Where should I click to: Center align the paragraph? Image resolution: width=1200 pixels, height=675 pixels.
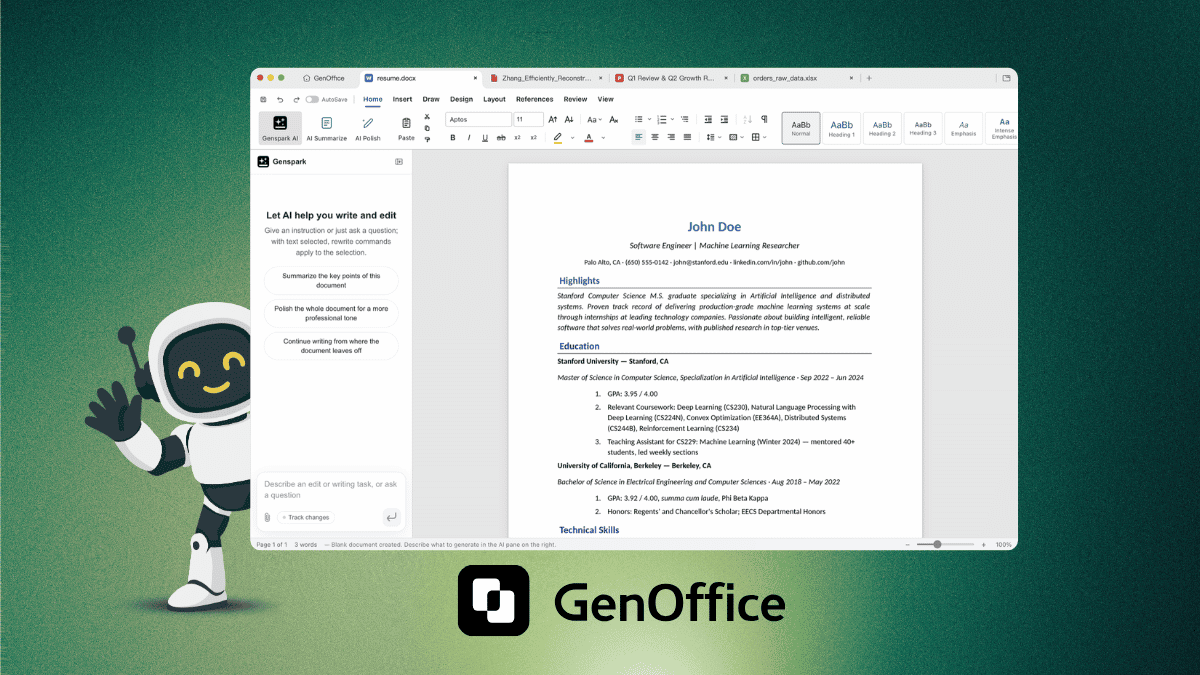(655, 137)
